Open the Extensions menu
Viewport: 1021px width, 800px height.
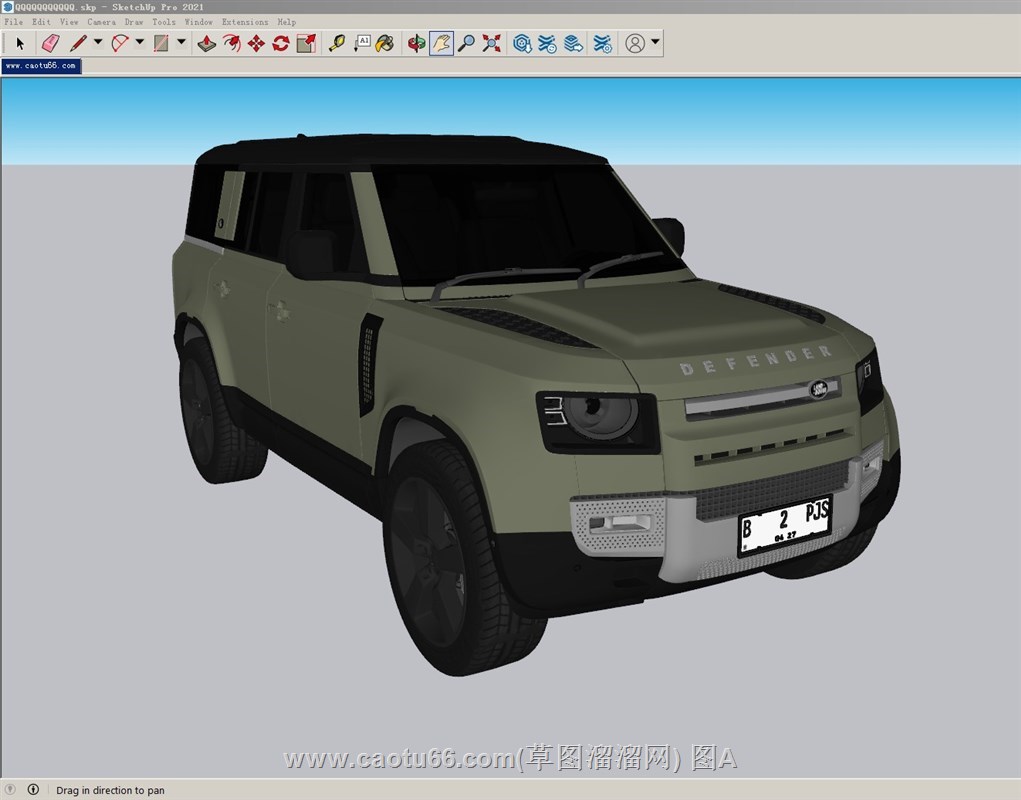pyautogui.click(x=245, y=21)
